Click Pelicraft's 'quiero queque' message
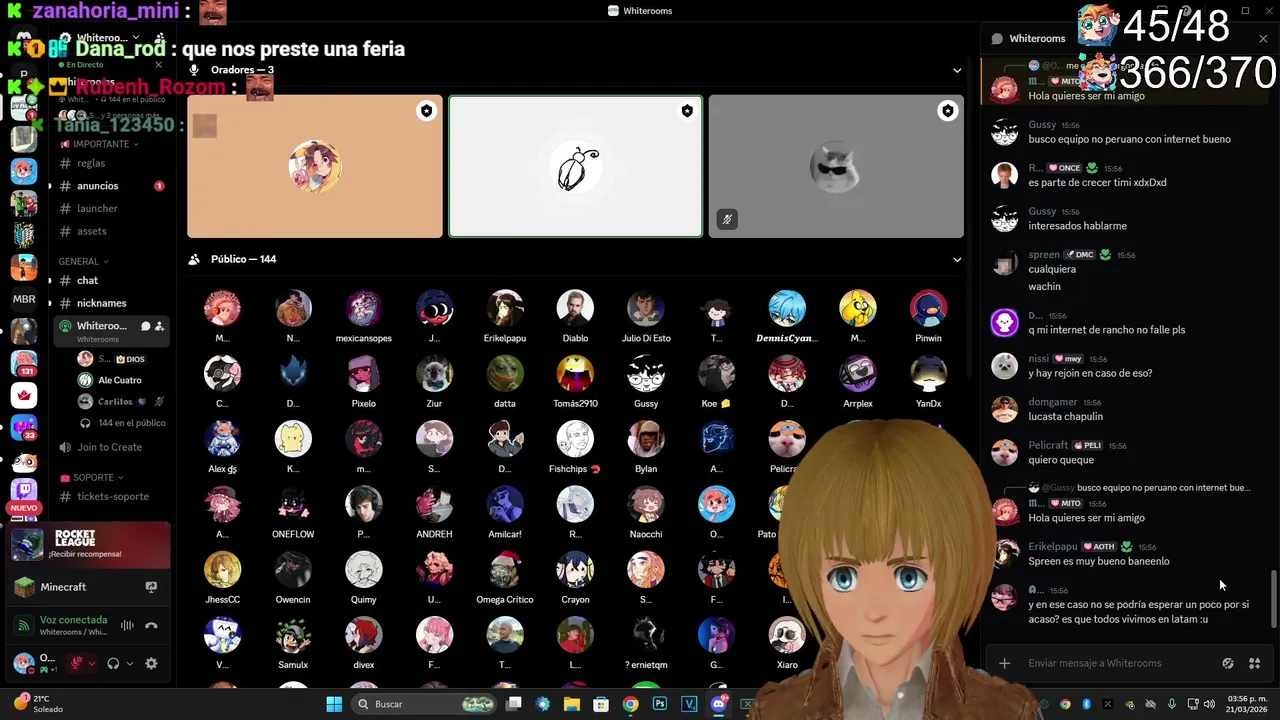The image size is (1280, 720). point(1061,460)
